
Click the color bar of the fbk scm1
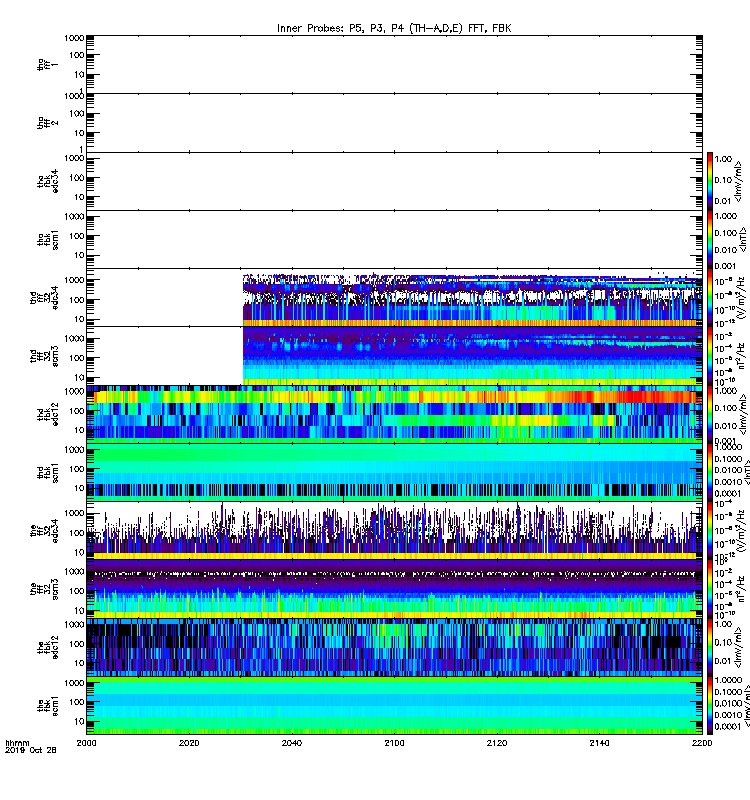[710, 706]
